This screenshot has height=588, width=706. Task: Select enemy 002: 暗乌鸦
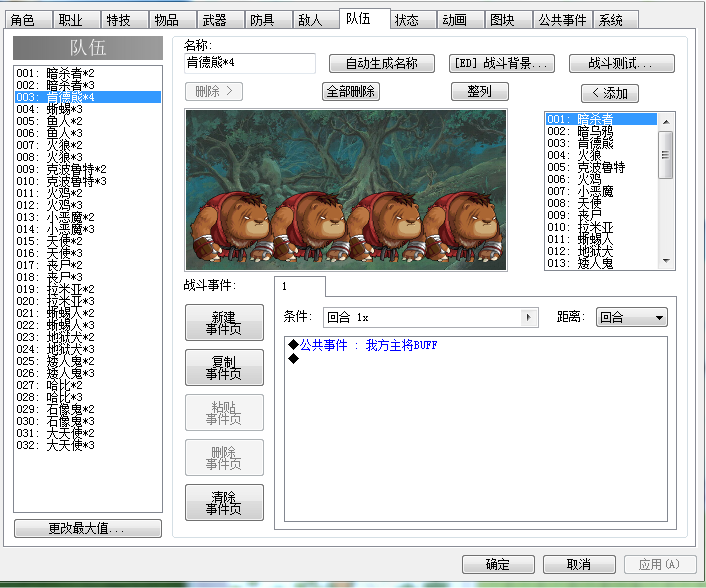click(x=601, y=131)
